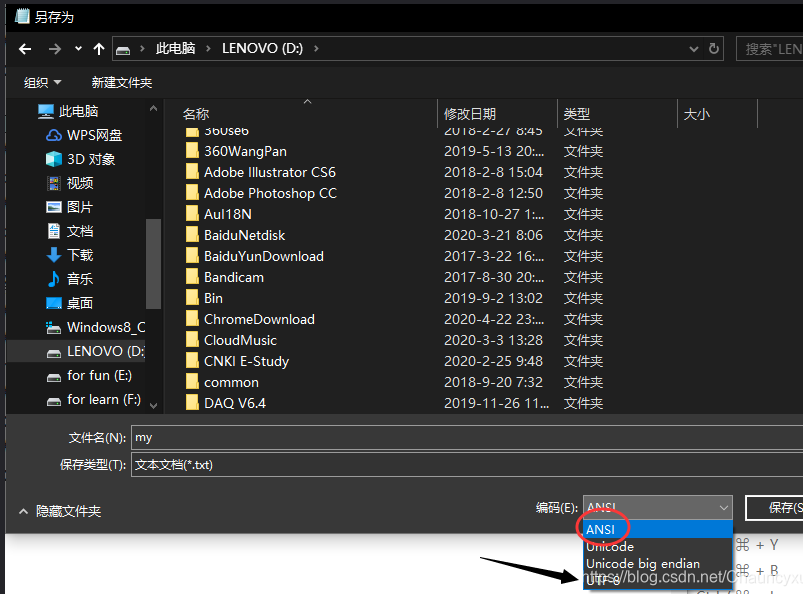This screenshot has width=803, height=594.
Task: Select the AuI18N folder icon
Action: point(192,214)
